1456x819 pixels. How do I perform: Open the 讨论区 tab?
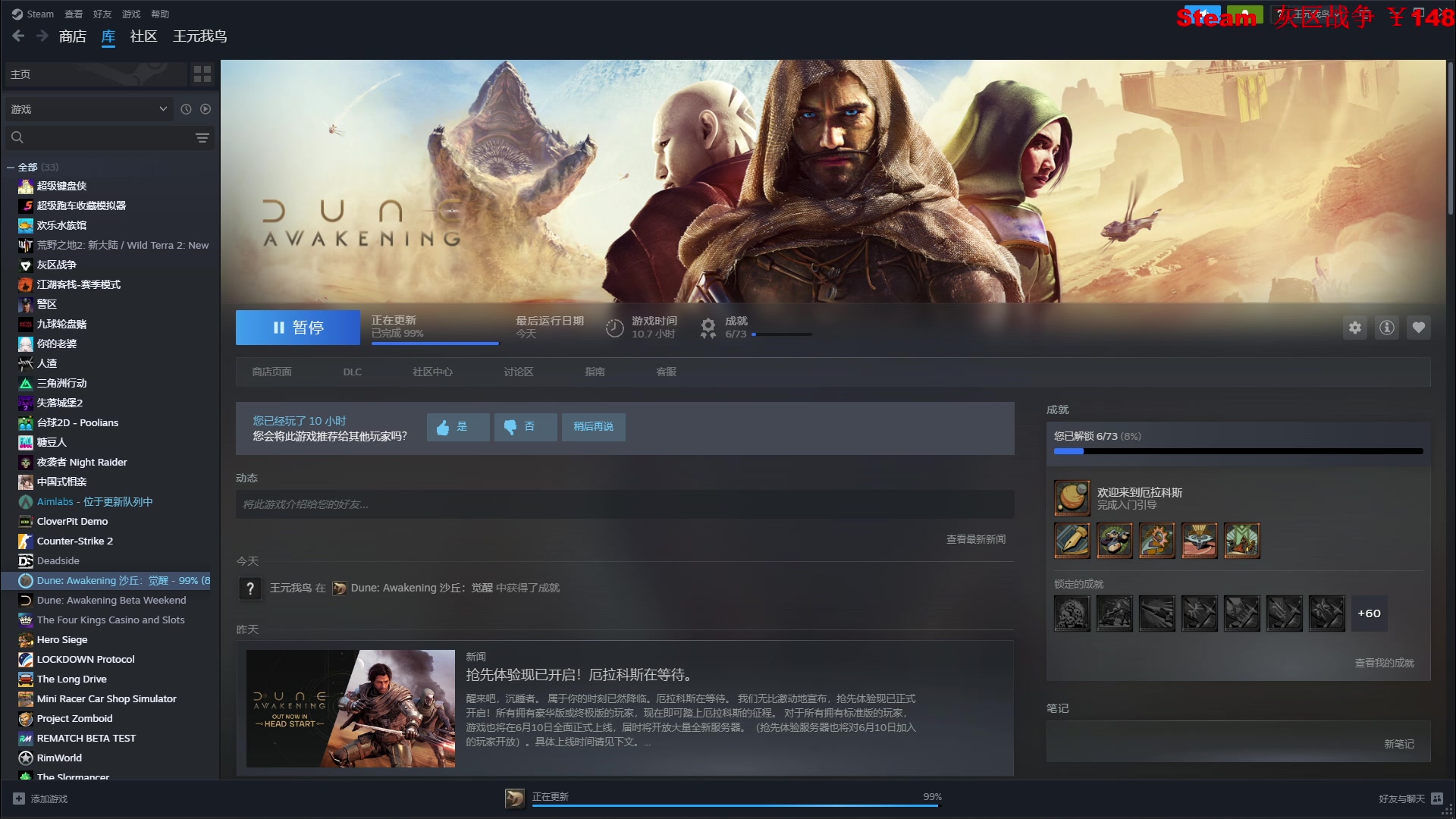[x=519, y=372]
